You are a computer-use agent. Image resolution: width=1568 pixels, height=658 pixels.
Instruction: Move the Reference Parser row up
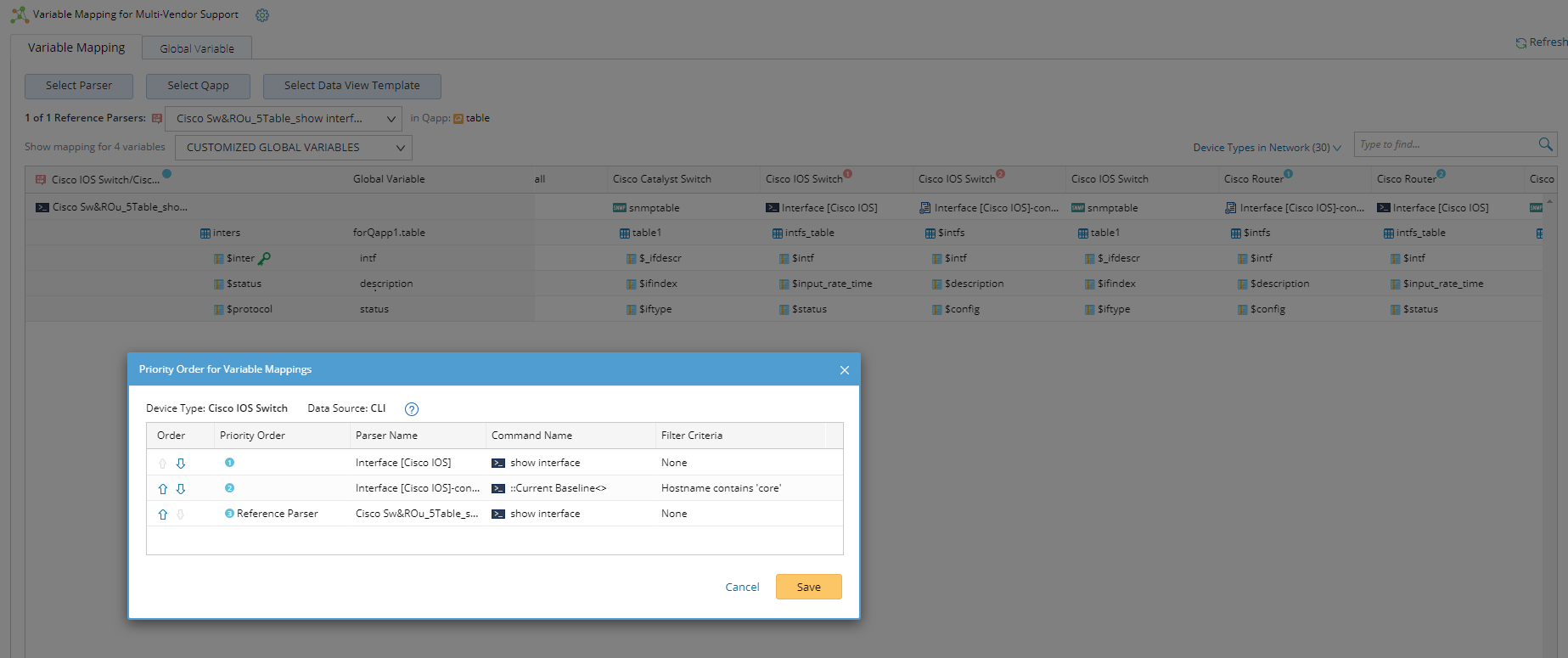pos(163,515)
